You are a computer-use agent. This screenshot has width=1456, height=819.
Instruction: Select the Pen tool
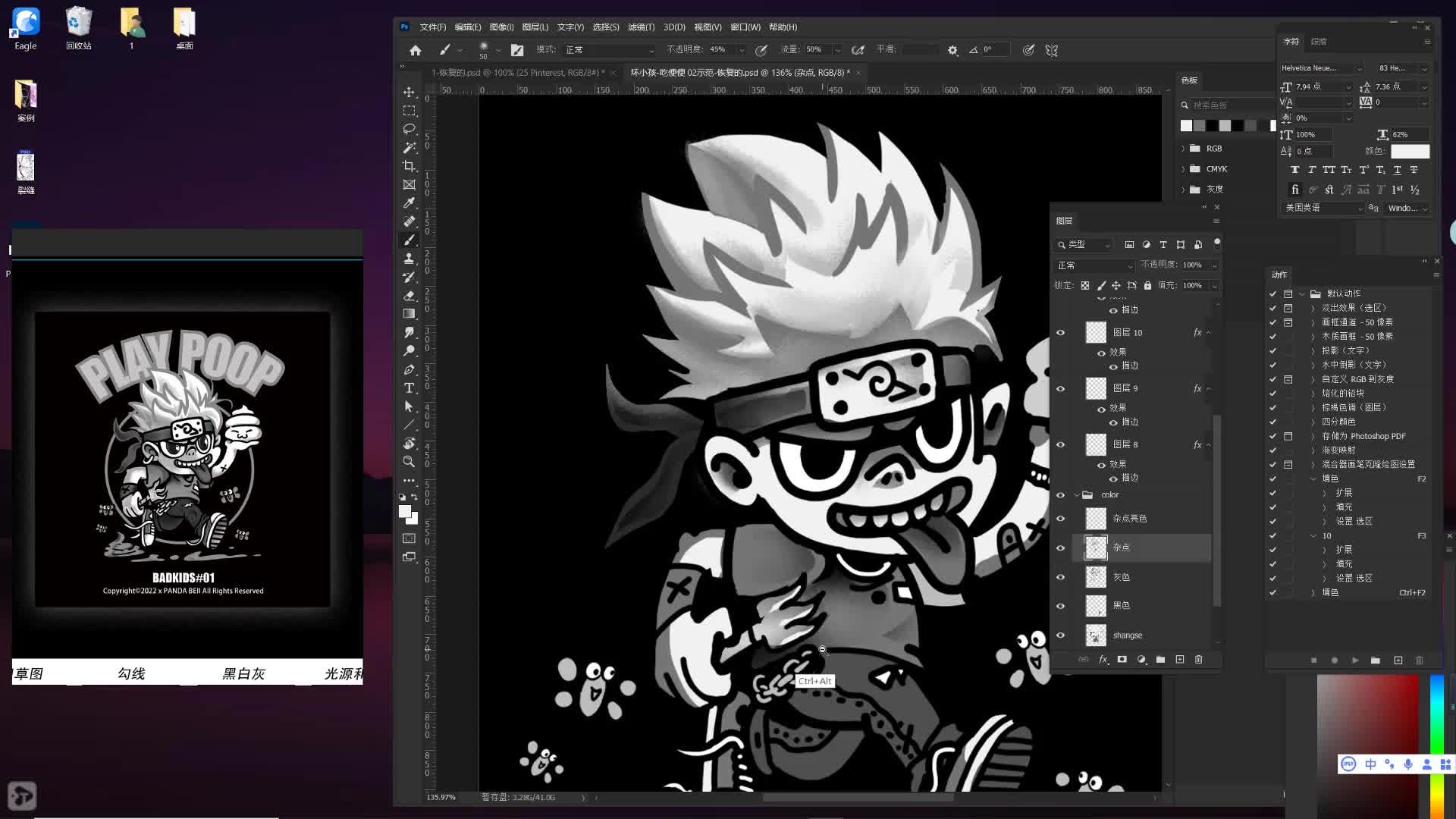[409, 369]
